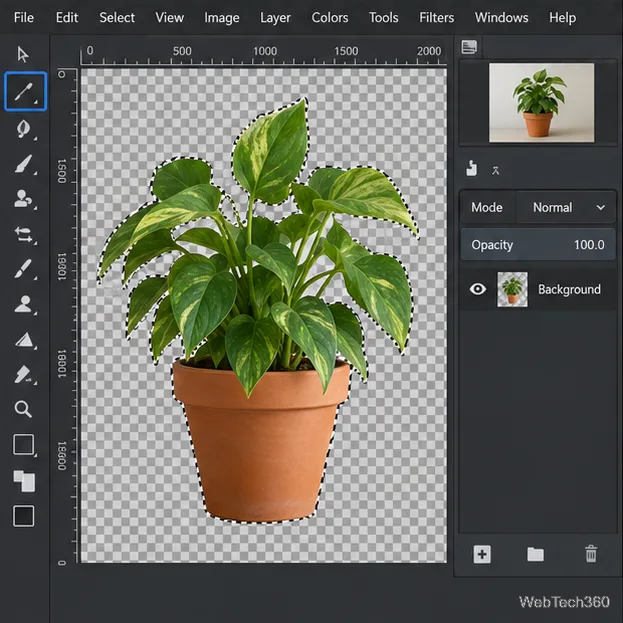Image resolution: width=623 pixels, height=623 pixels.
Task: Open the Windows menu
Action: (x=501, y=17)
